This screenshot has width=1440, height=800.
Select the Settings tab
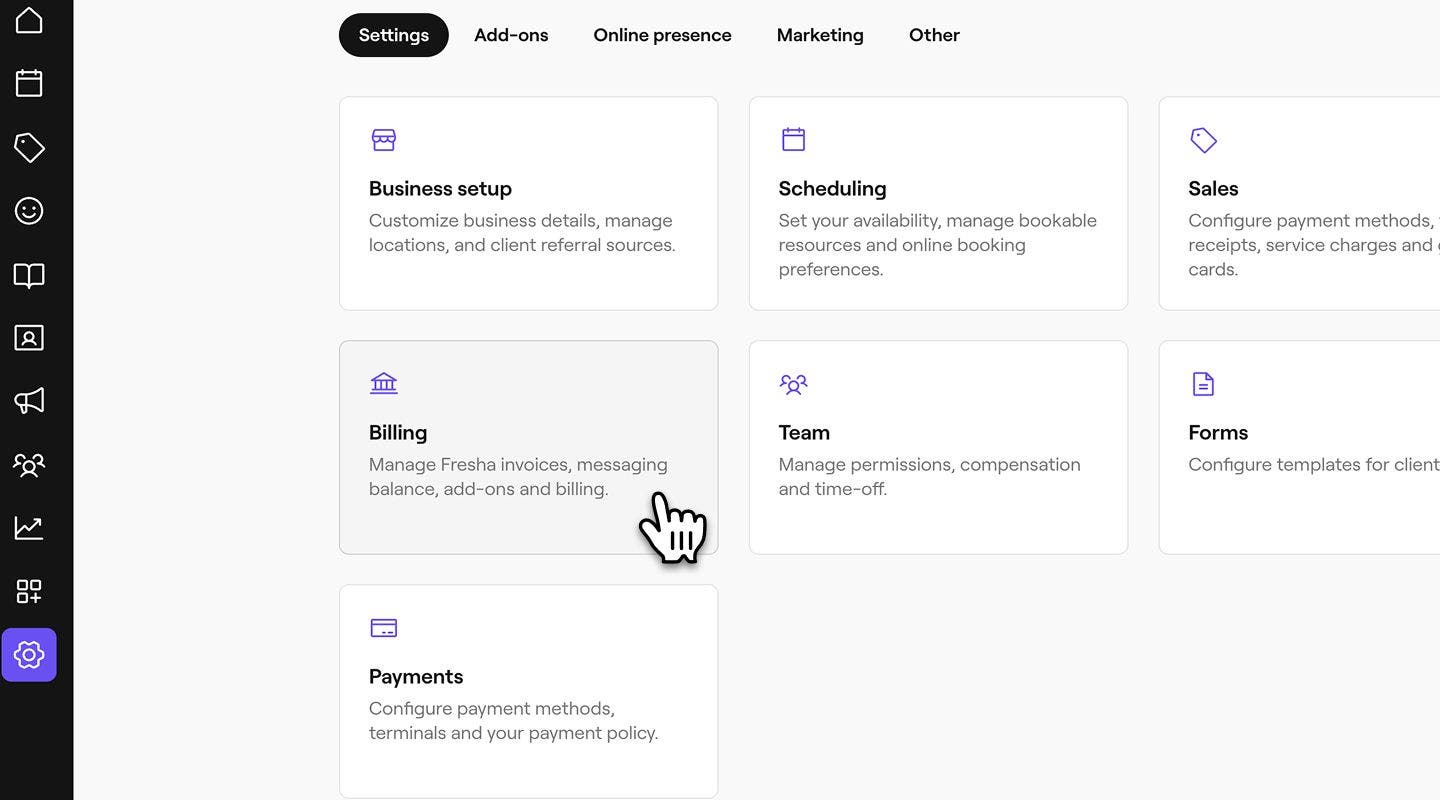pyautogui.click(x=394, y=35)
